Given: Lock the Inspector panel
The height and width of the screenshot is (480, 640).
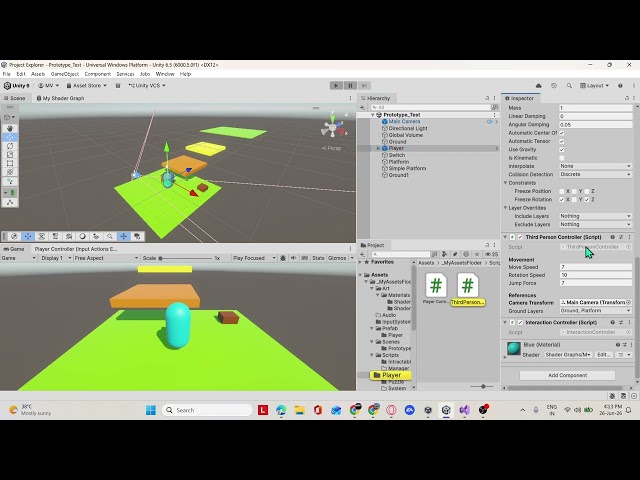Looking at the screenshot, I should coord(627,98).
